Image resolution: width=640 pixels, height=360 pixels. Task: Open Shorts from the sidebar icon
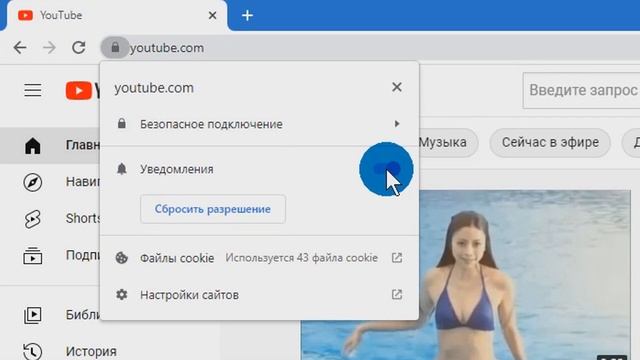[x=33, y=219]
